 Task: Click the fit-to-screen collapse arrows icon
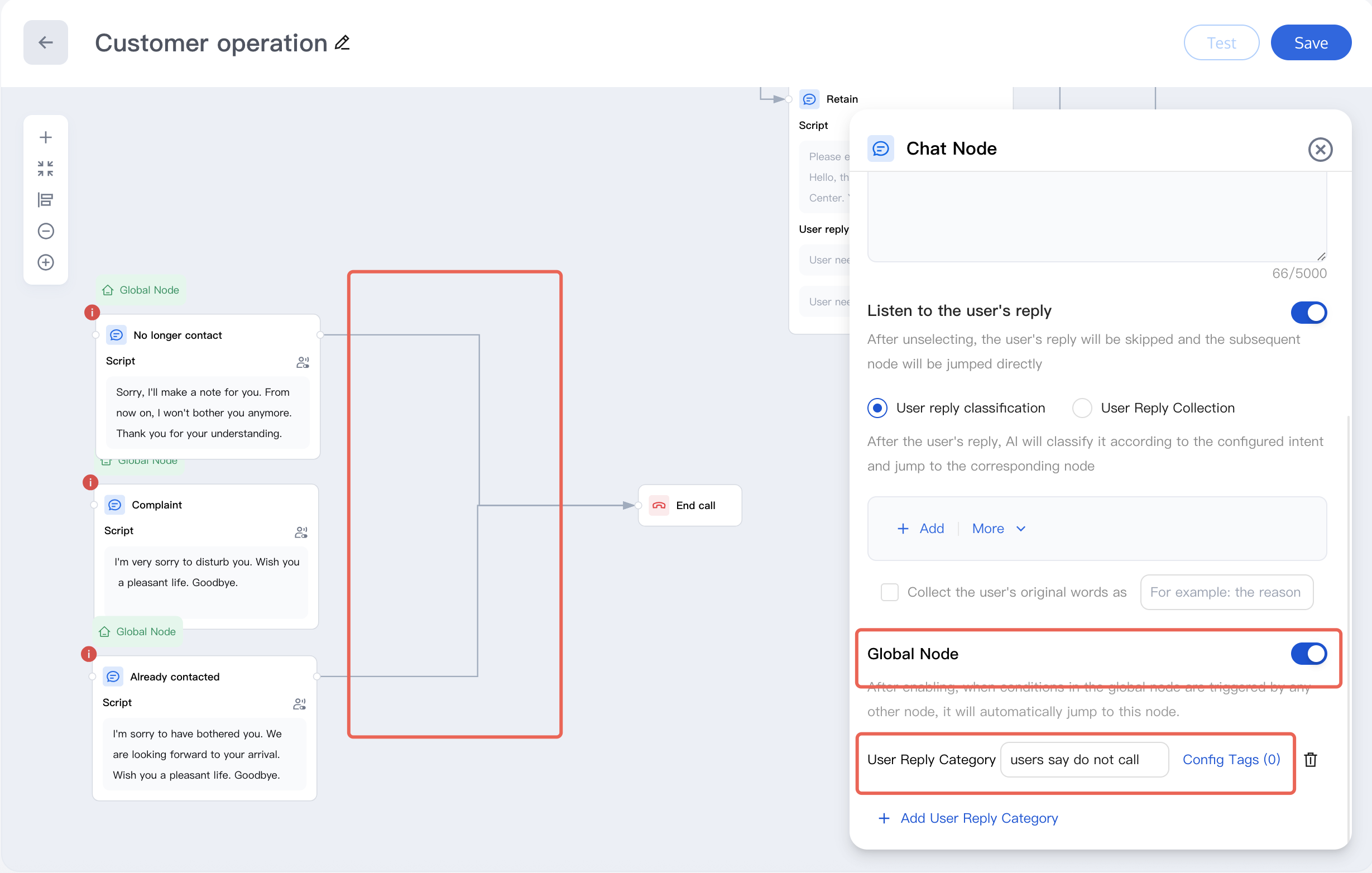(x=46, y=168)
